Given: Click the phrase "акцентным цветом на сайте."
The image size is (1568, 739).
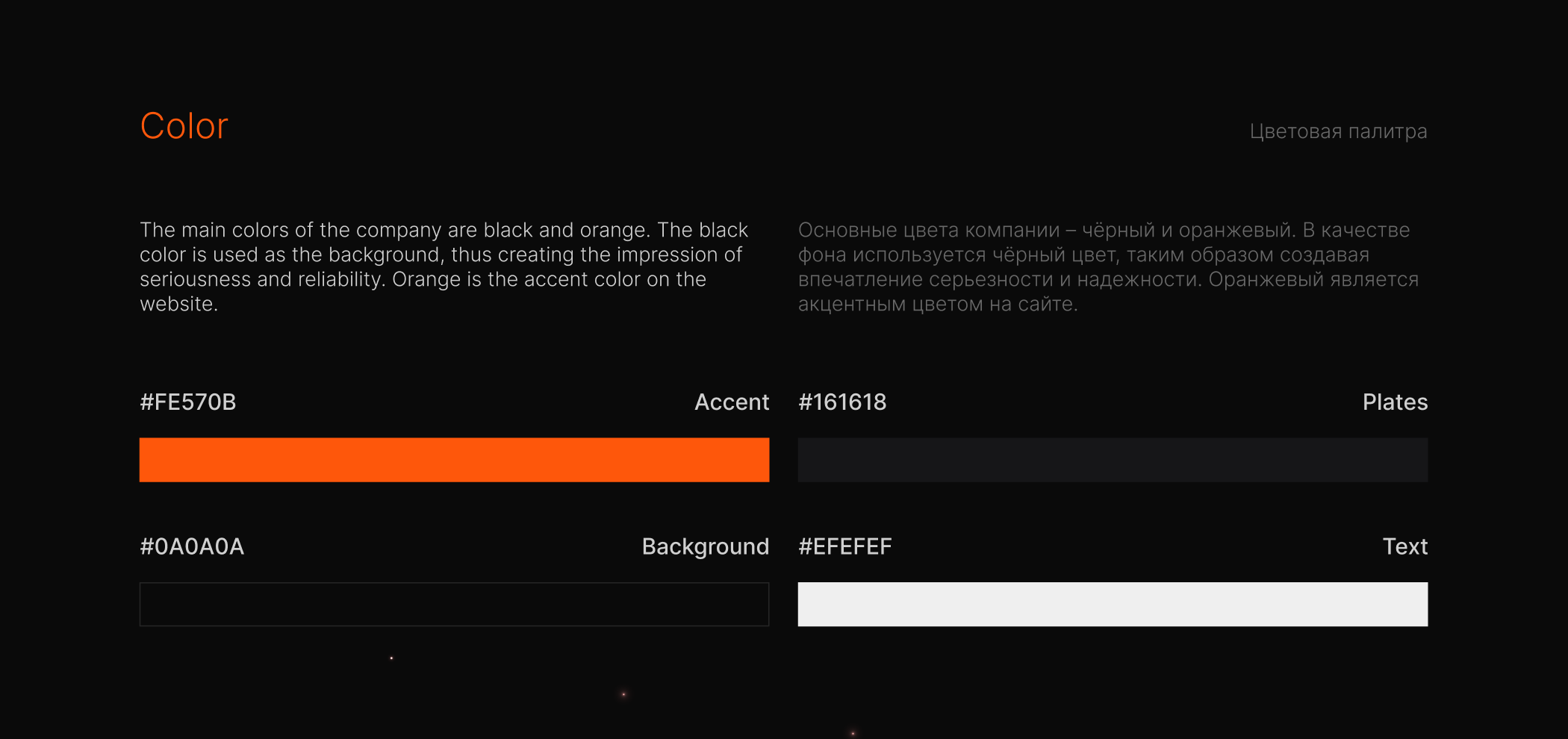Looking at the screenshot, I should 938,305.
